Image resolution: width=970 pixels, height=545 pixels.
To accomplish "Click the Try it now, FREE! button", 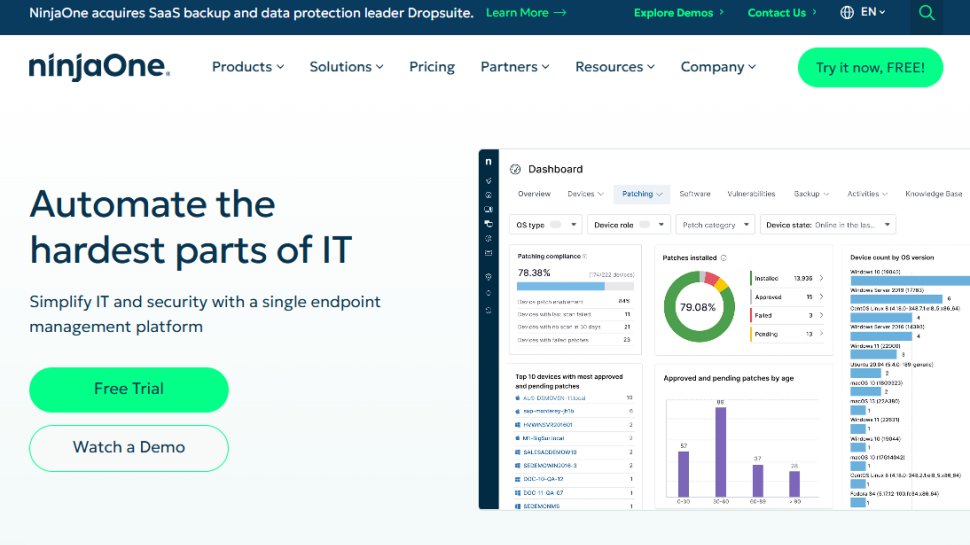I will point(870,67).
